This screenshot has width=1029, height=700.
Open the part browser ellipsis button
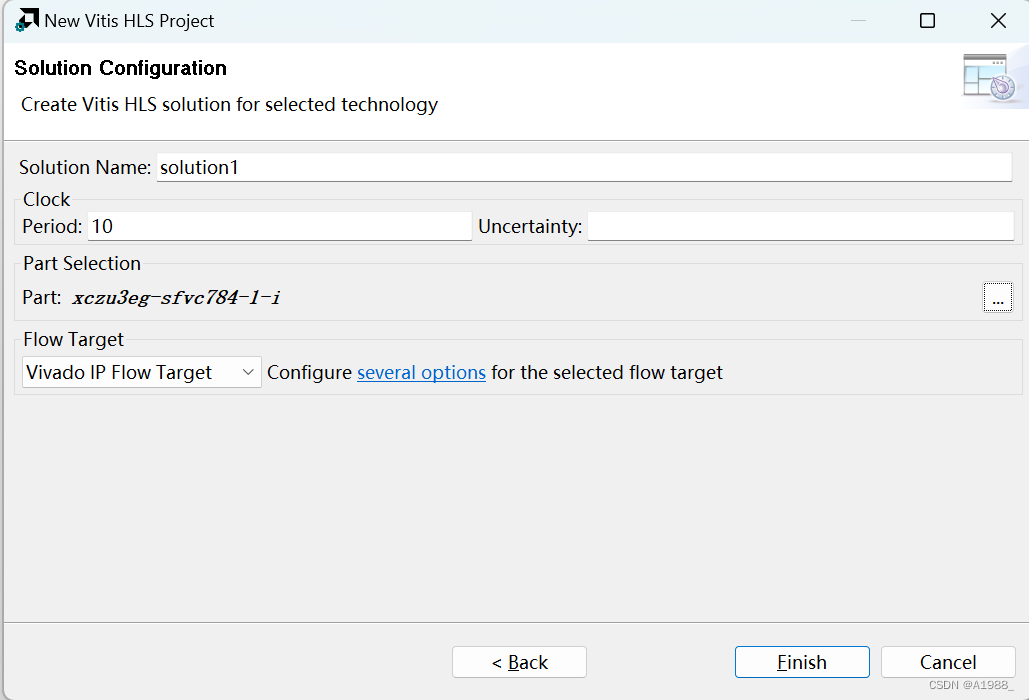pos(998,297)
